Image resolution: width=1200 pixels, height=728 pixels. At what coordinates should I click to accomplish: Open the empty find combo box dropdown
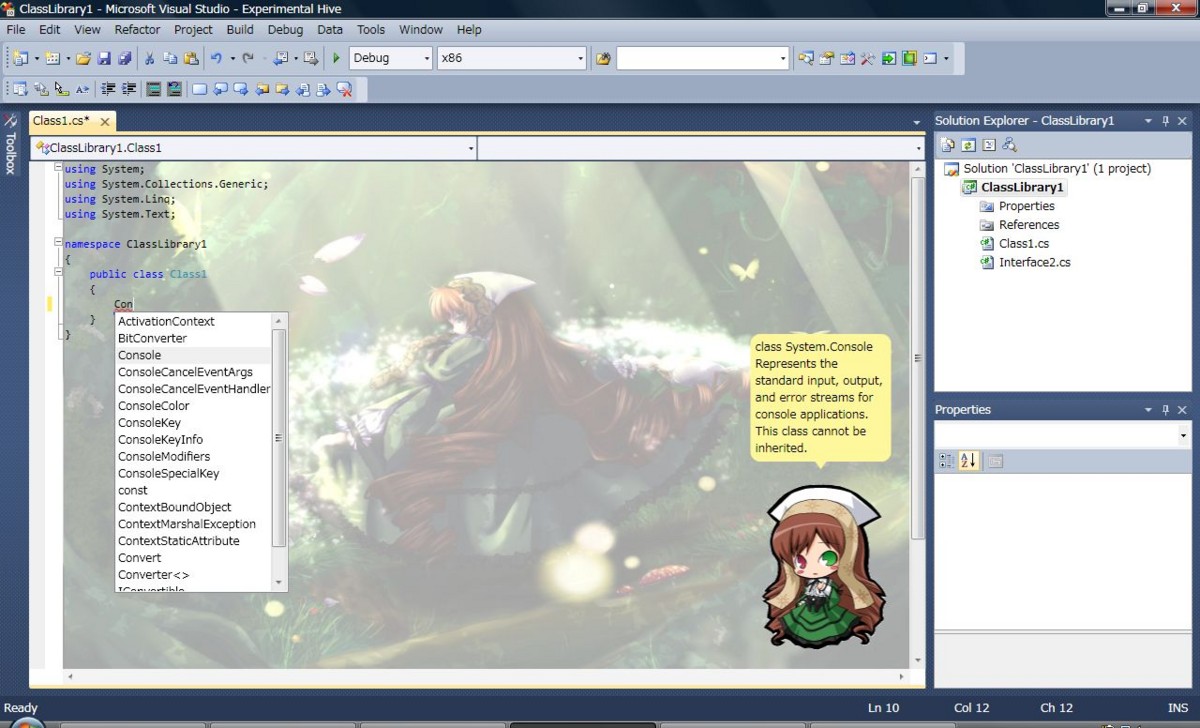coord(783,58)
